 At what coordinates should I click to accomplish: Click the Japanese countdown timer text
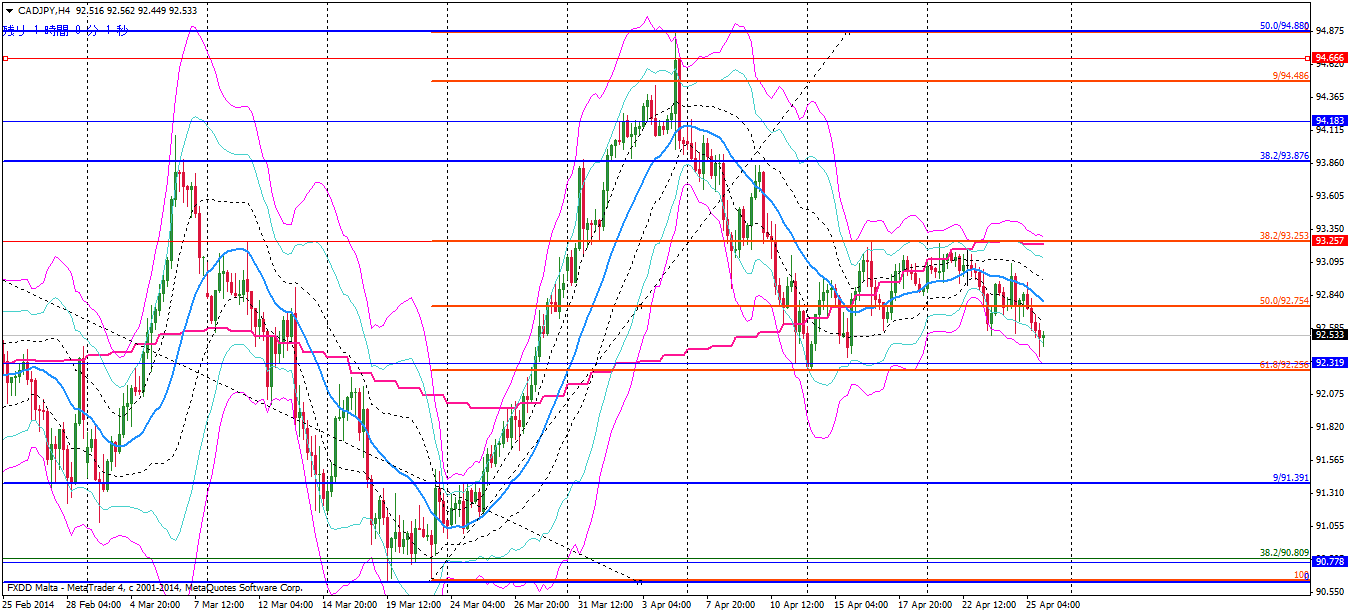coord(66,31)
